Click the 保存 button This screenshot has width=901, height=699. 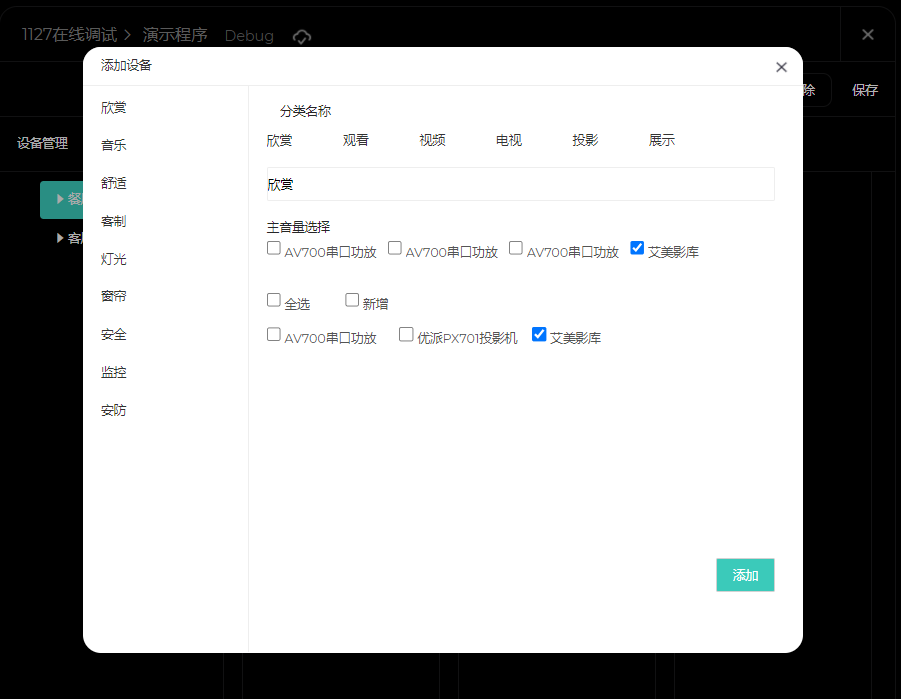[x=865, y=90]
